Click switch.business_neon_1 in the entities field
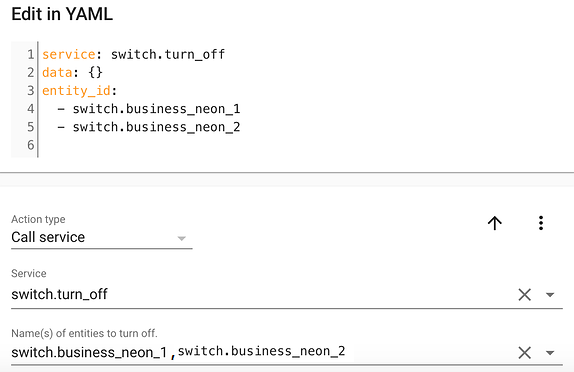Viewport: 574px width, 372px height. coord(89,353)
